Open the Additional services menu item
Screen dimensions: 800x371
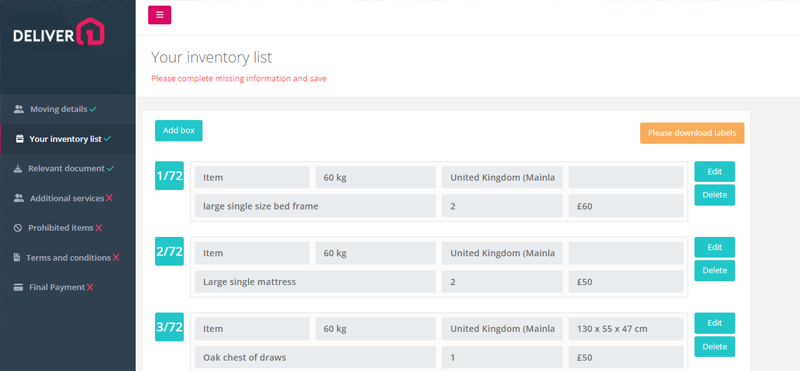(68, 199)
